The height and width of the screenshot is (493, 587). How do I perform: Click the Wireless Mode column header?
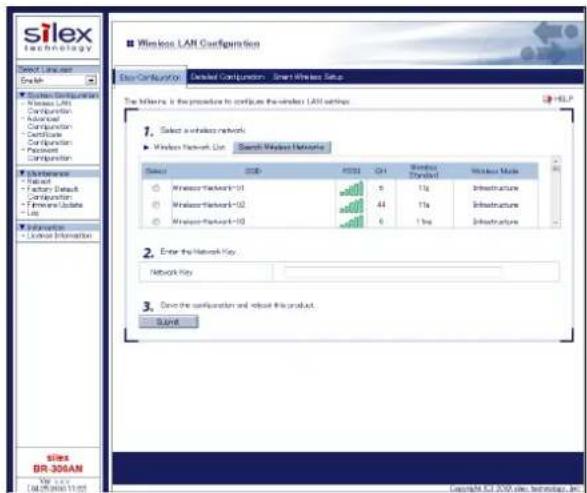click(495, 171)
